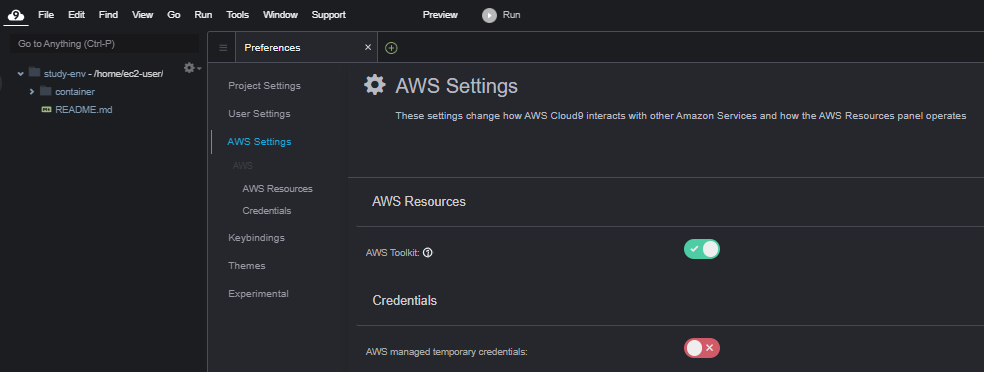
Task: Open the File menu
Action: coord(46,15)
